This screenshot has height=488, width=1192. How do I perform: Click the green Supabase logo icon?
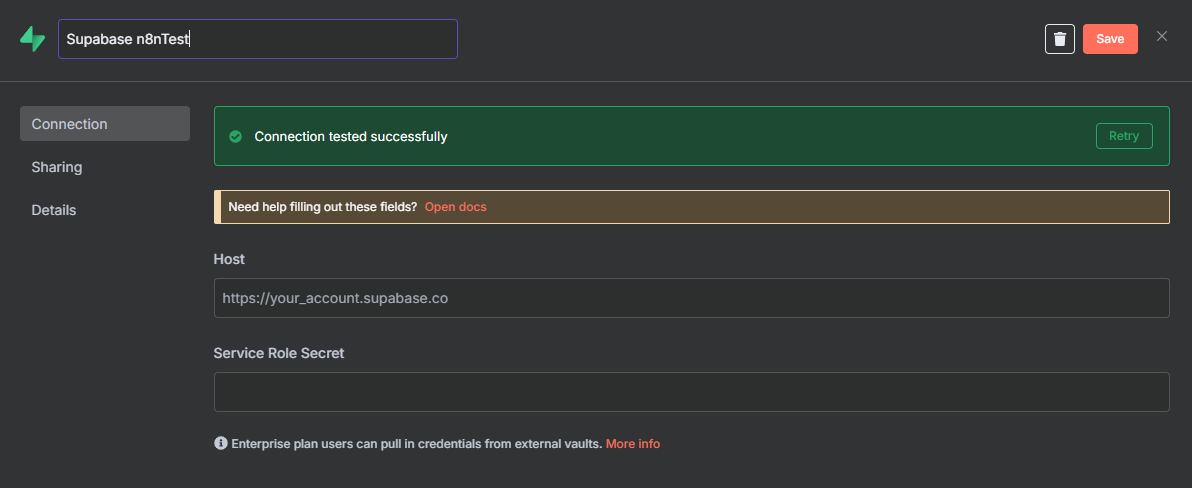[x=33, y=39]
